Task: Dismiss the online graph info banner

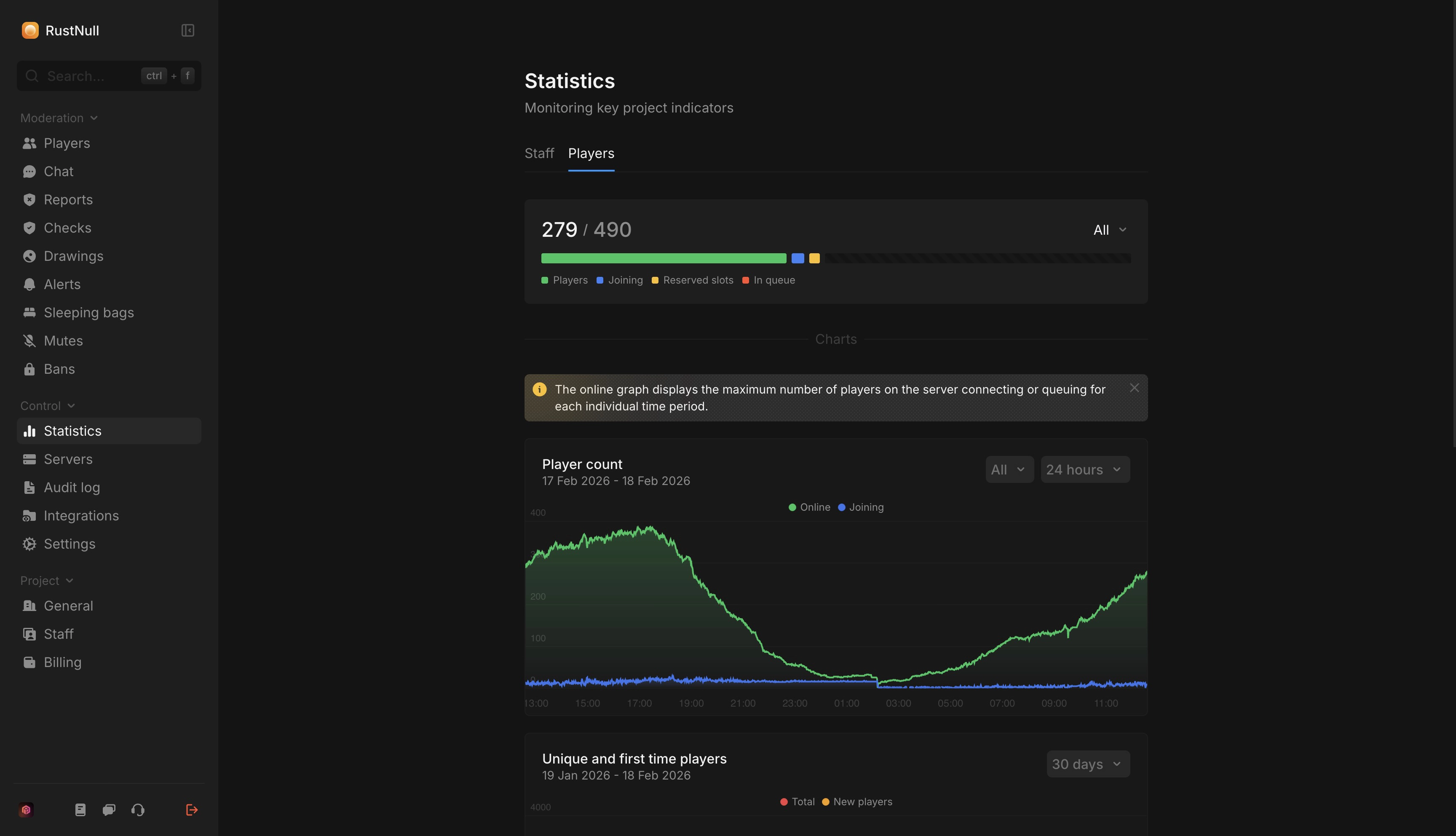Action: point(1135,388)
